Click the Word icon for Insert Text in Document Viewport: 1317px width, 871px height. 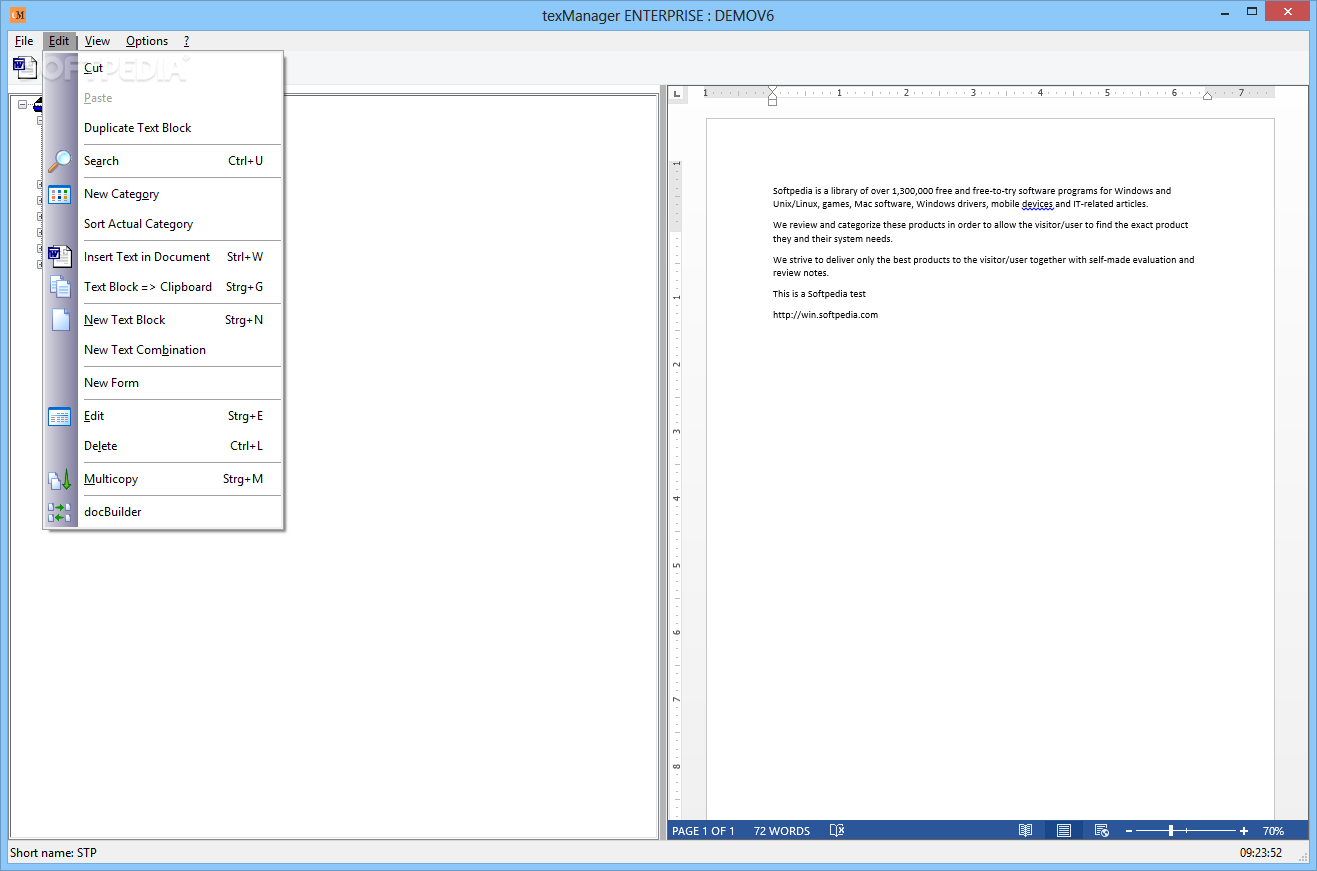click(60, 257)
